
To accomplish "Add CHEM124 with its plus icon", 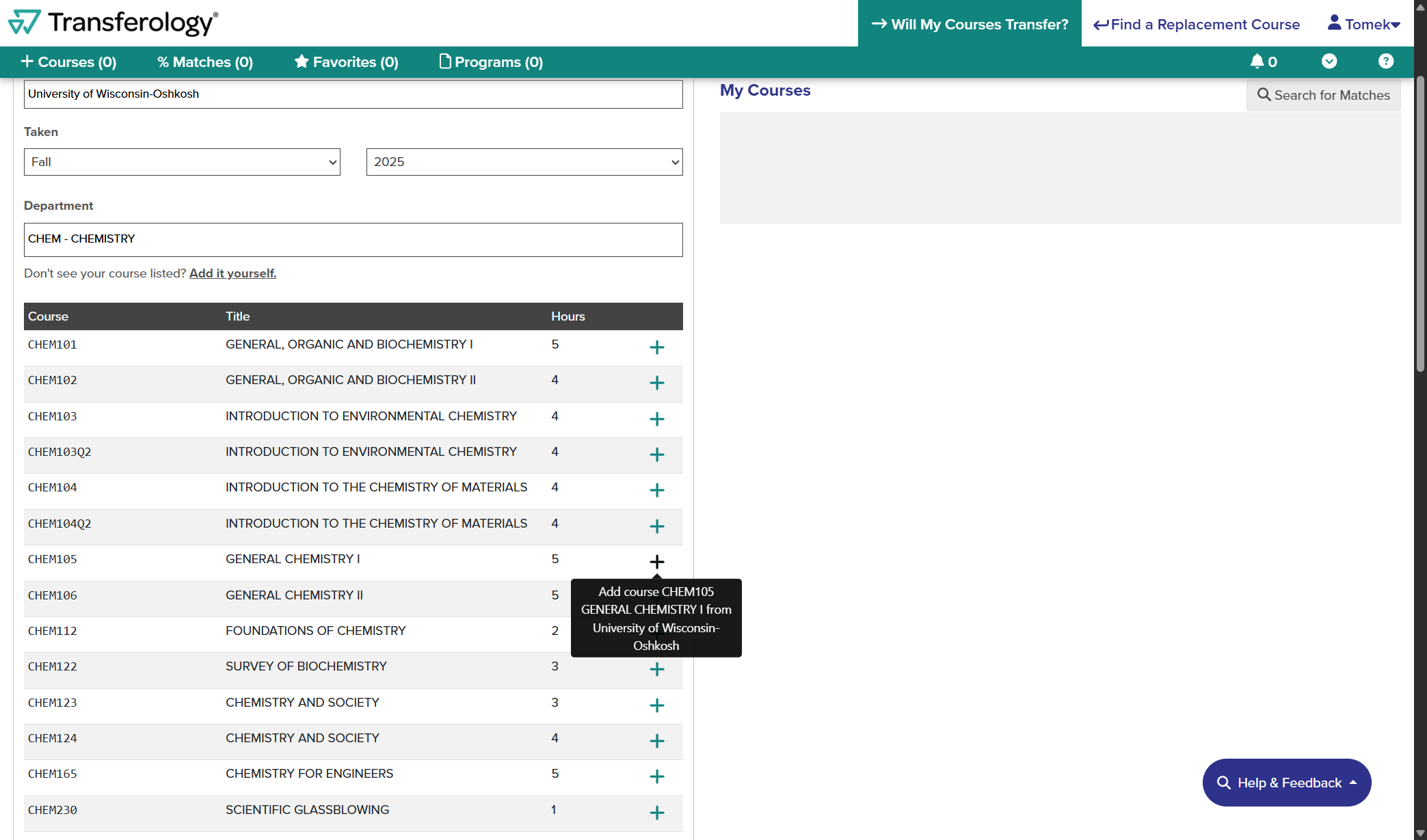I will pos(656,741).
